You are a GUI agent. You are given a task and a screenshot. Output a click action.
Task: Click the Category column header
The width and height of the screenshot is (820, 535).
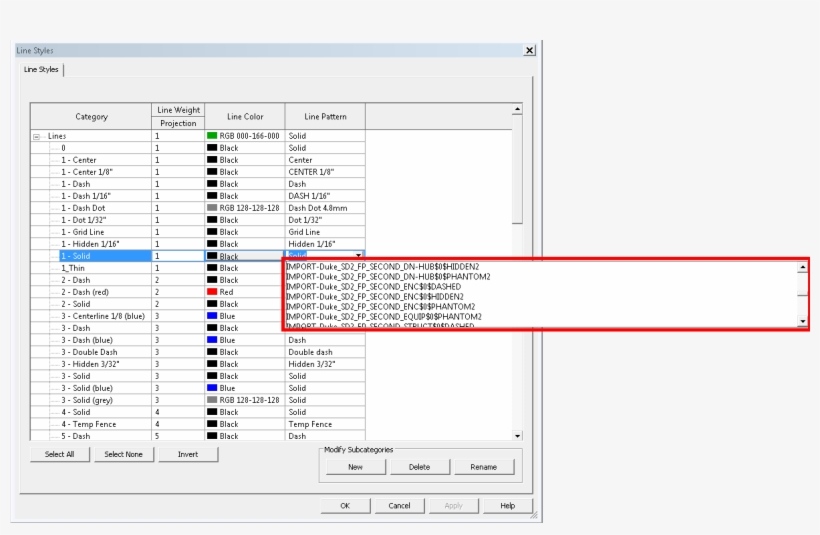click(91, 117)
